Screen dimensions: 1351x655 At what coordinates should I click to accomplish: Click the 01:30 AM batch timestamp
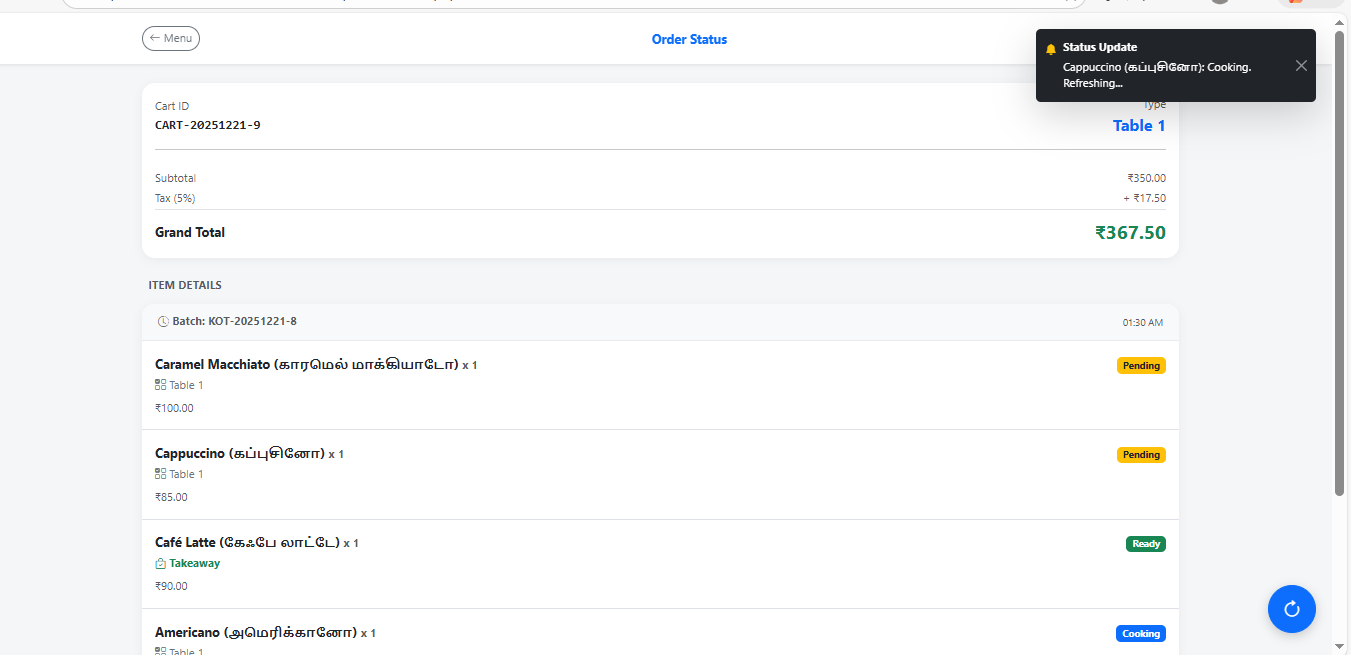pyautogui.click(x=1142, y=323)
